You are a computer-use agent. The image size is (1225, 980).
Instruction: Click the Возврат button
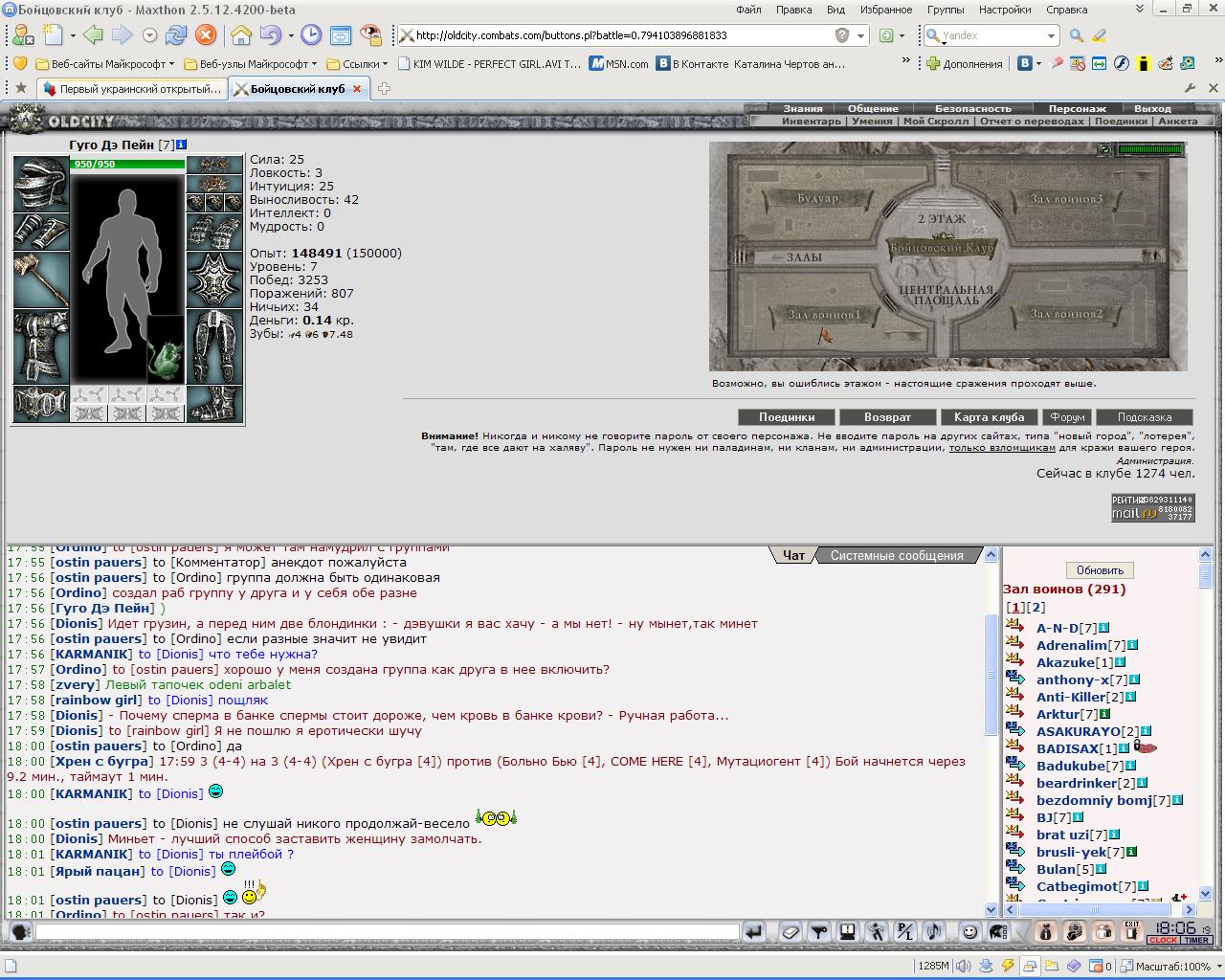click(887, 417)
